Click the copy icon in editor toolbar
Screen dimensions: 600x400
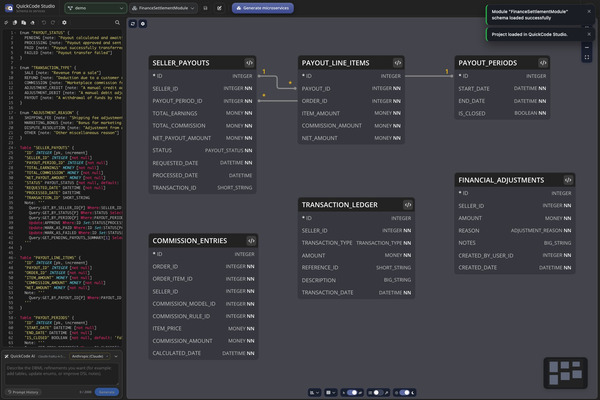click(x=15, y=23)
